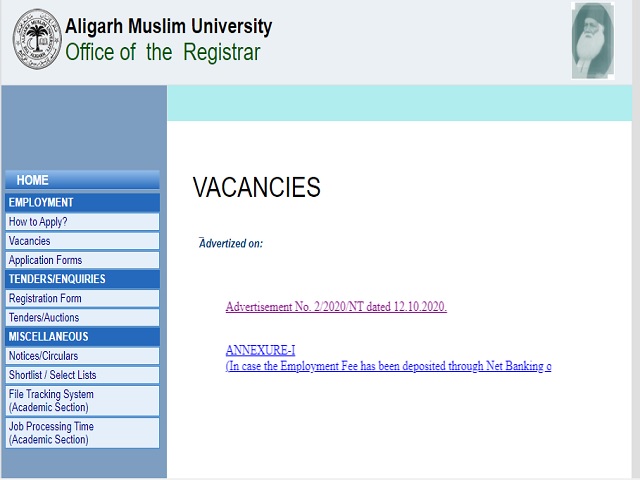Open Job Processing Time (Academic Section)
Viewport: 640px width, 480px height.
pos(82,433)
